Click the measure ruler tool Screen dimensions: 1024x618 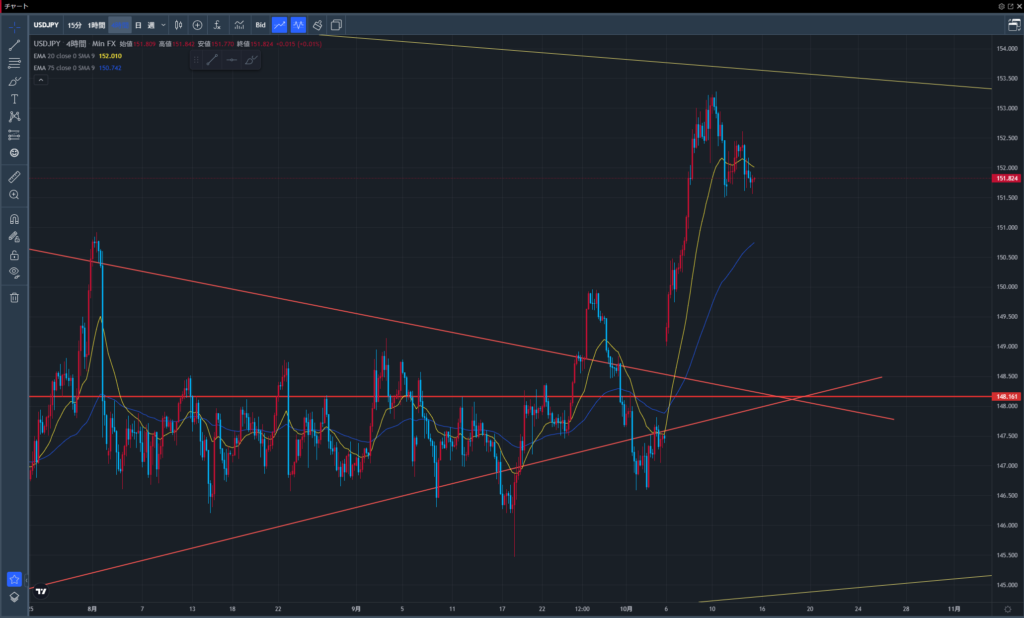14,176
